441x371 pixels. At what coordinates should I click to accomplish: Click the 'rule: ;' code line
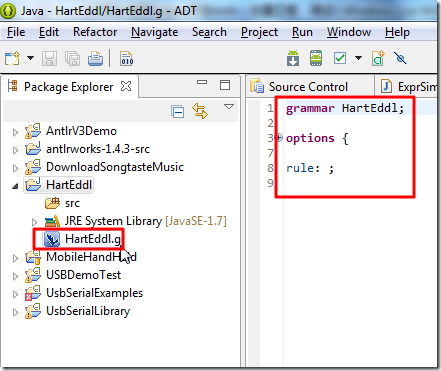pos(310,168)
